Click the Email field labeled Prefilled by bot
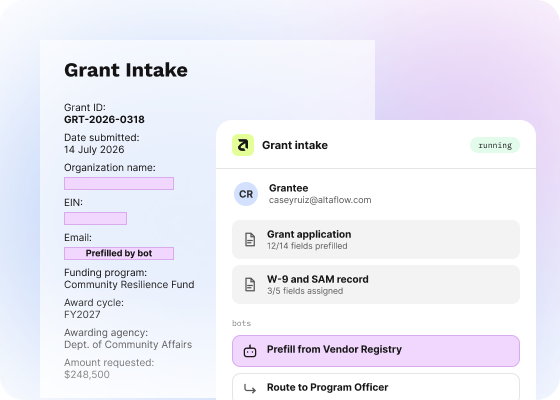The height and width of the screenshot is (400, 560). 119,254
